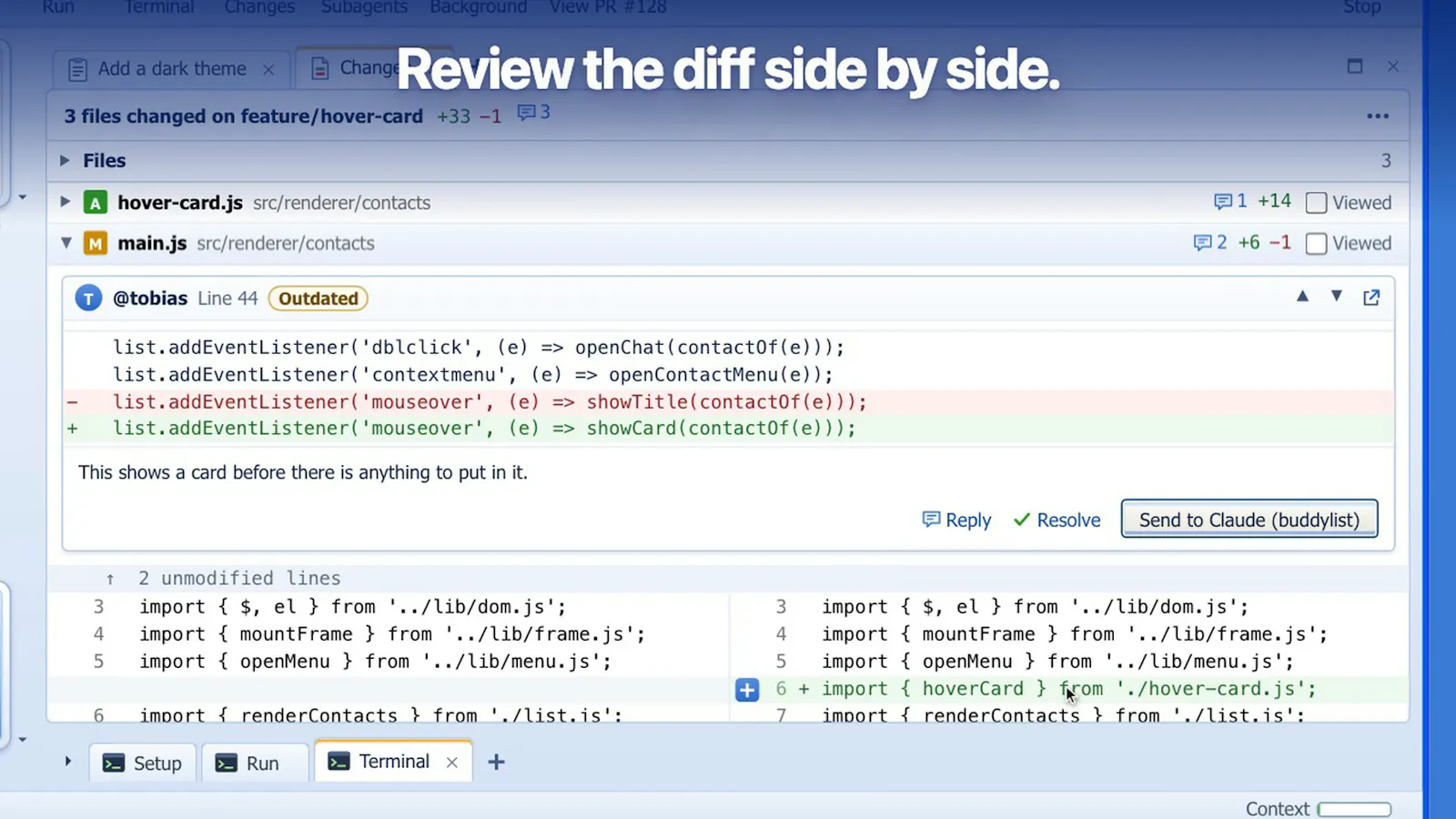Expand the 2 unmodified lines above
1456x819 pixels.
click(x=110, y=579)
